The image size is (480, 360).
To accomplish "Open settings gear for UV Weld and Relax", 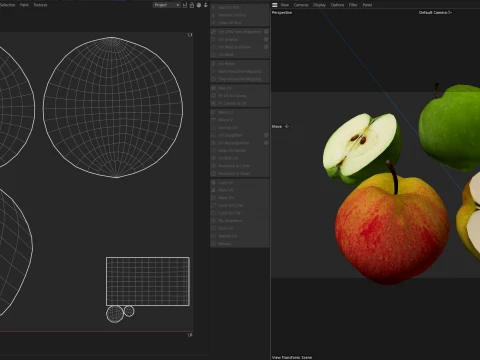I will tap(266, 47).
